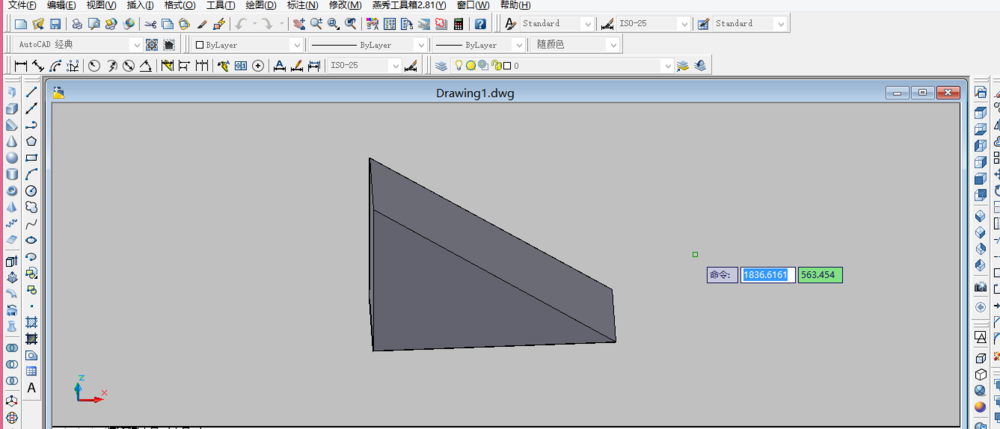Open the 插入(I) menu
The width and height of the screenshot is (1000, 429).
click(x=140, y=5)
